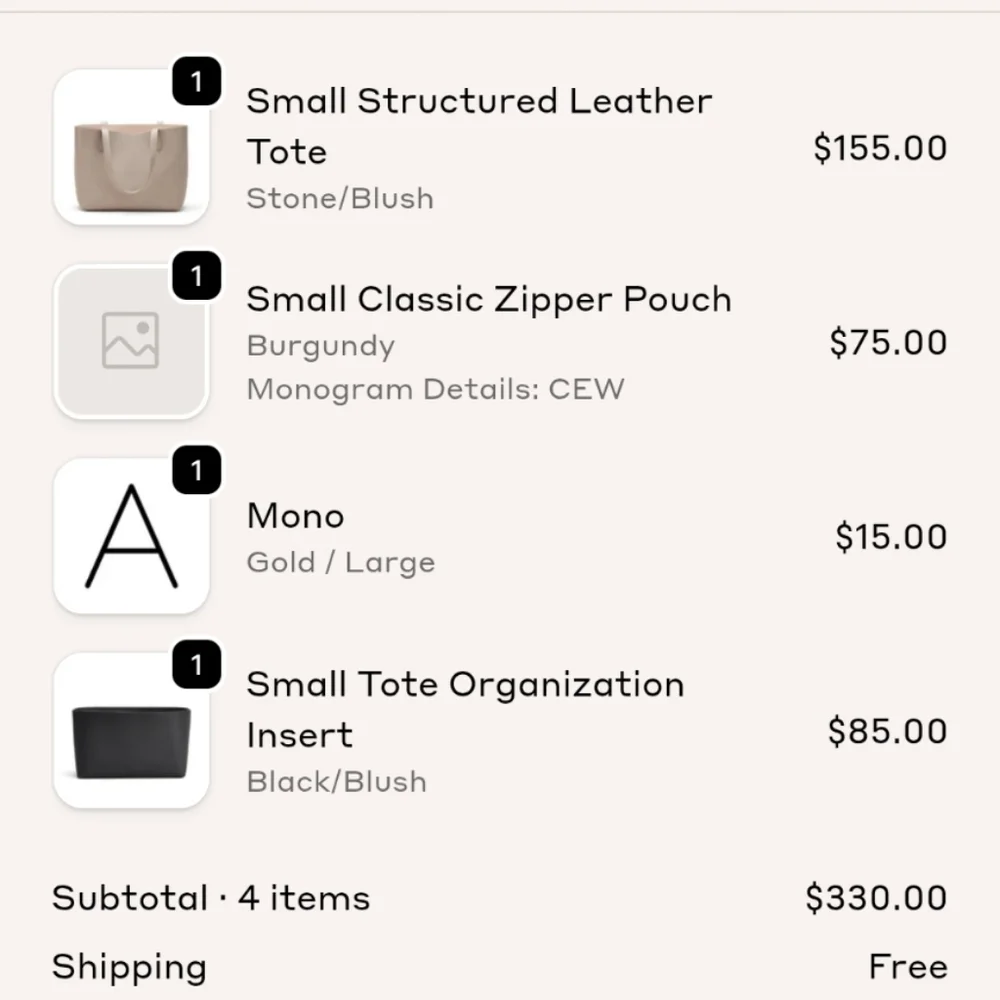Open the Small Tote Organization Insert thumbnail
Viewport: 1000px width, 1000px height.
click(x=133, y=730)
